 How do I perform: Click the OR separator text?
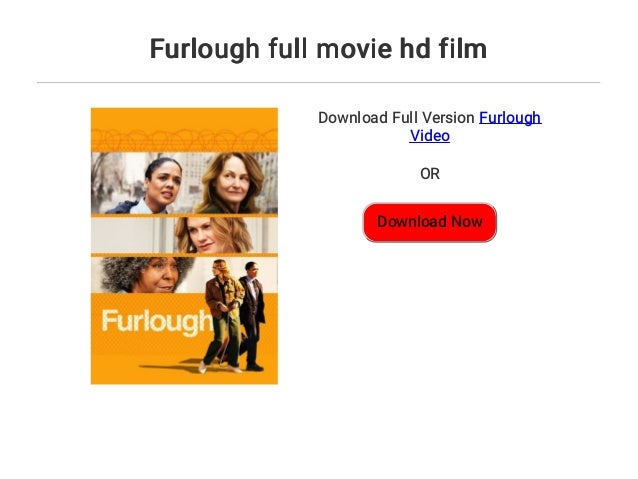(x=430, y=174)
